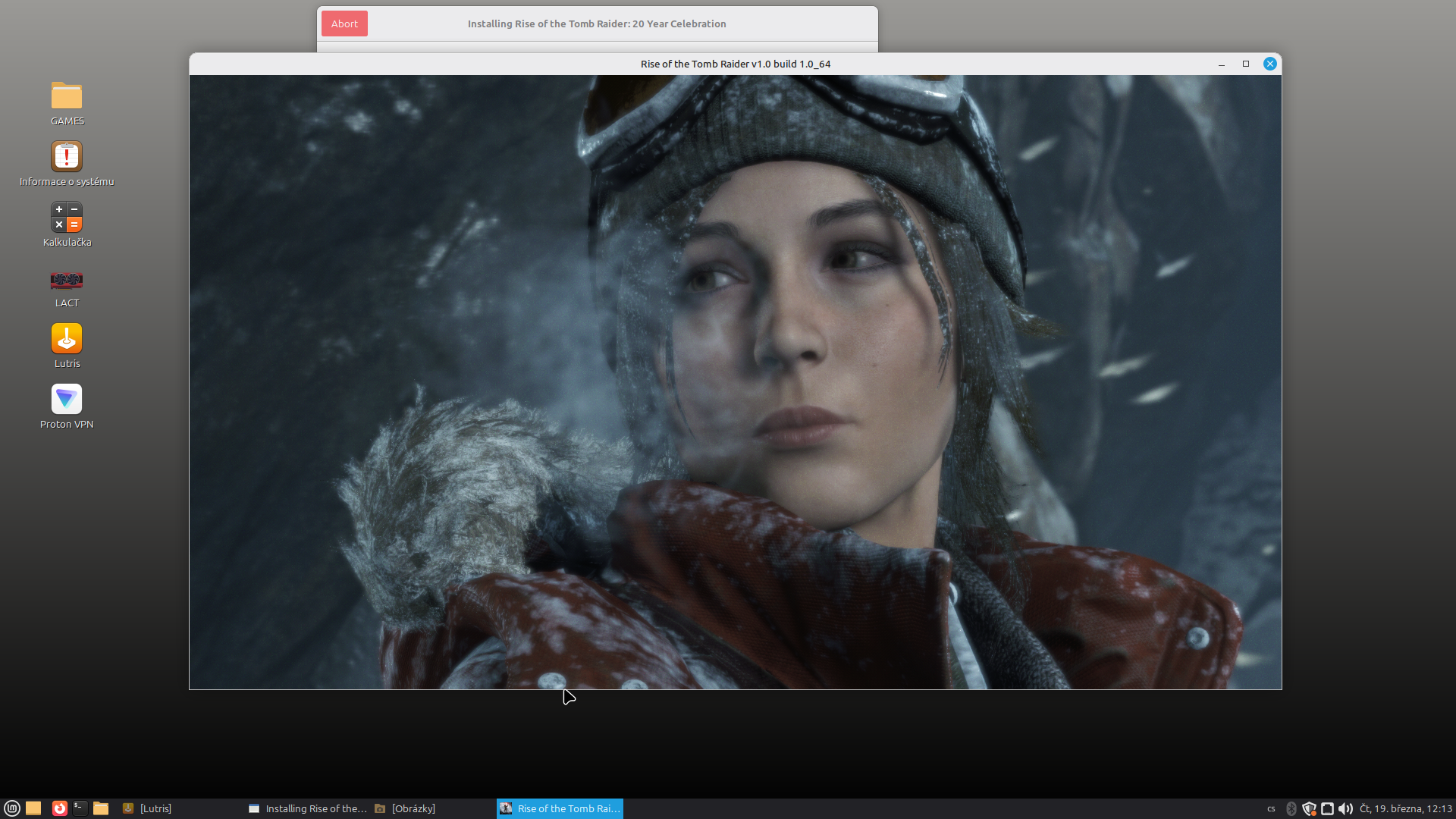Launch Kalkulačka from the desktop

pyautogui.click(x=67, y=218)
